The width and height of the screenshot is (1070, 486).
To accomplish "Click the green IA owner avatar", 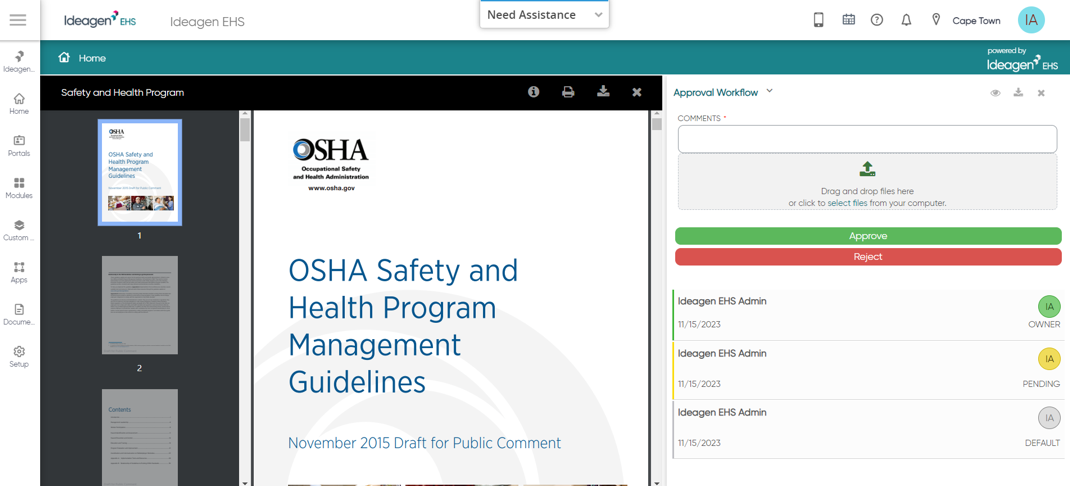I will (x=1050, y=307).
